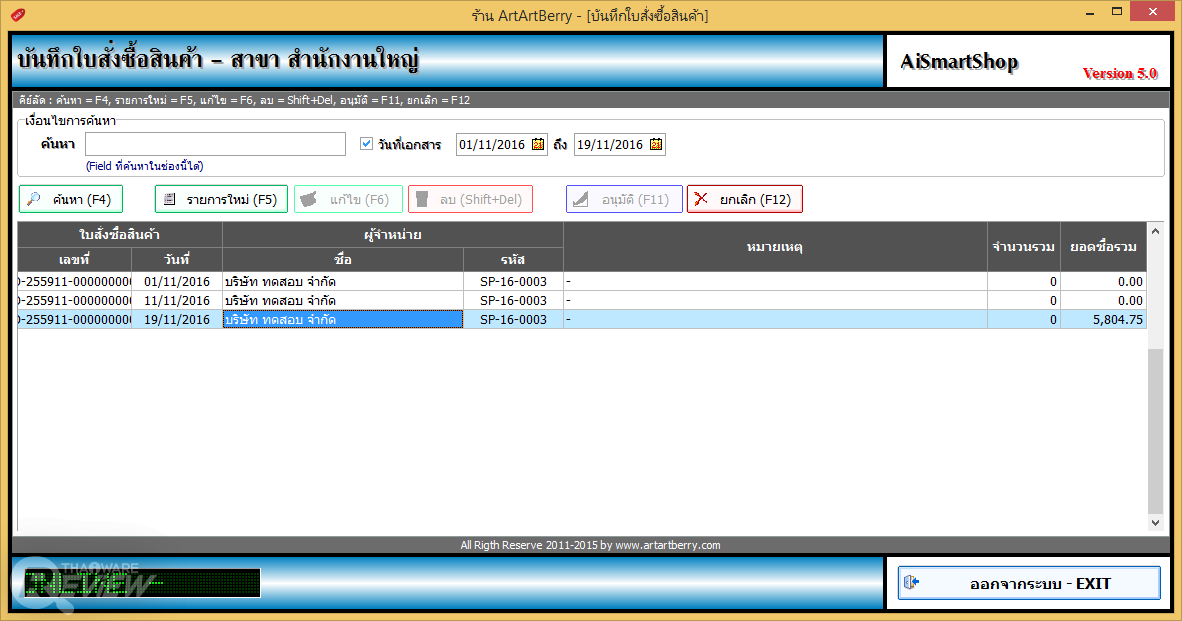The width and height of the screenshot is (1182, 621).
Task: Click the ค้นหา search input field
Action: [216, 144]
